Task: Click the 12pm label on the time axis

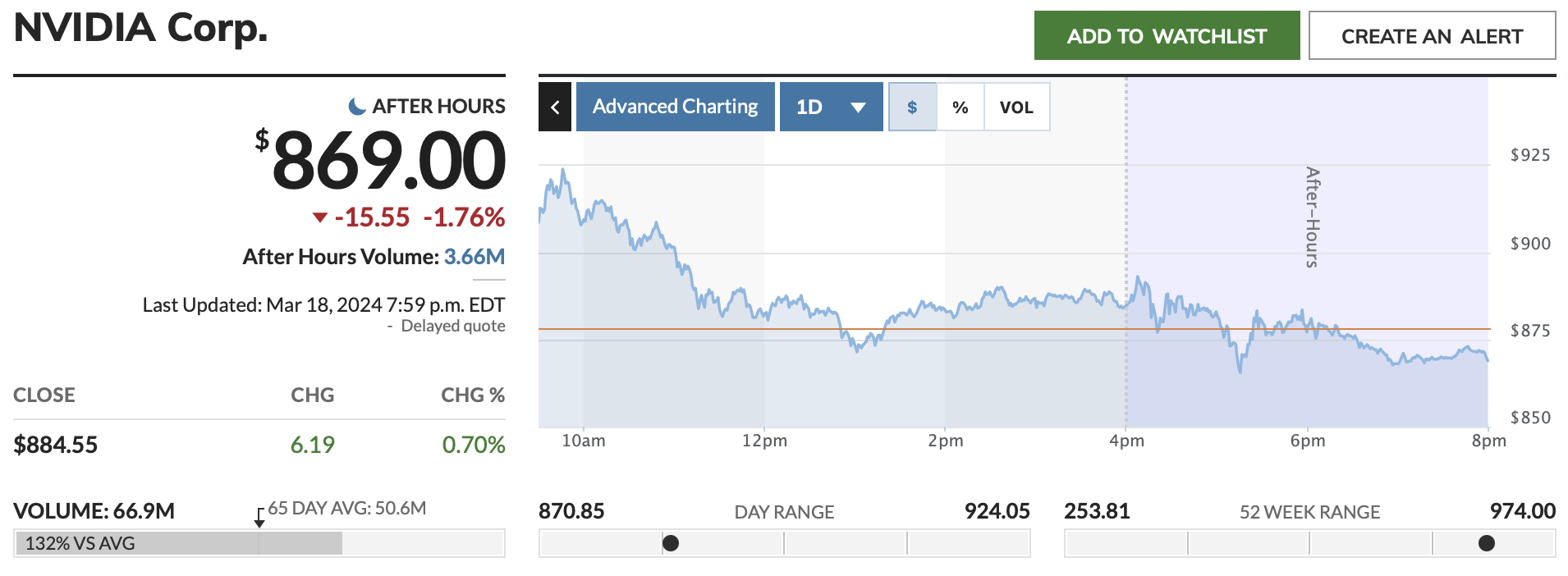Action: [764, 441]
